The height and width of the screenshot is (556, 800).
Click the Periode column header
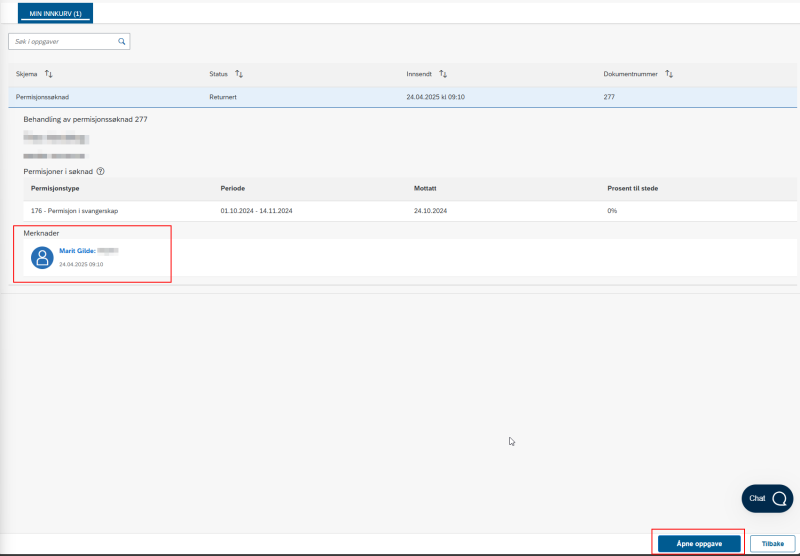click(x=233, y=188)
